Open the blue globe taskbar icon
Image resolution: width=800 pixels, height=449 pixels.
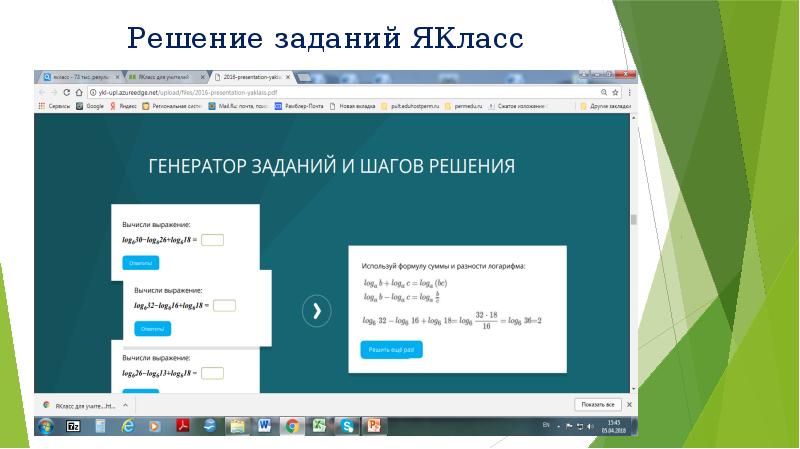pos(210,425)
